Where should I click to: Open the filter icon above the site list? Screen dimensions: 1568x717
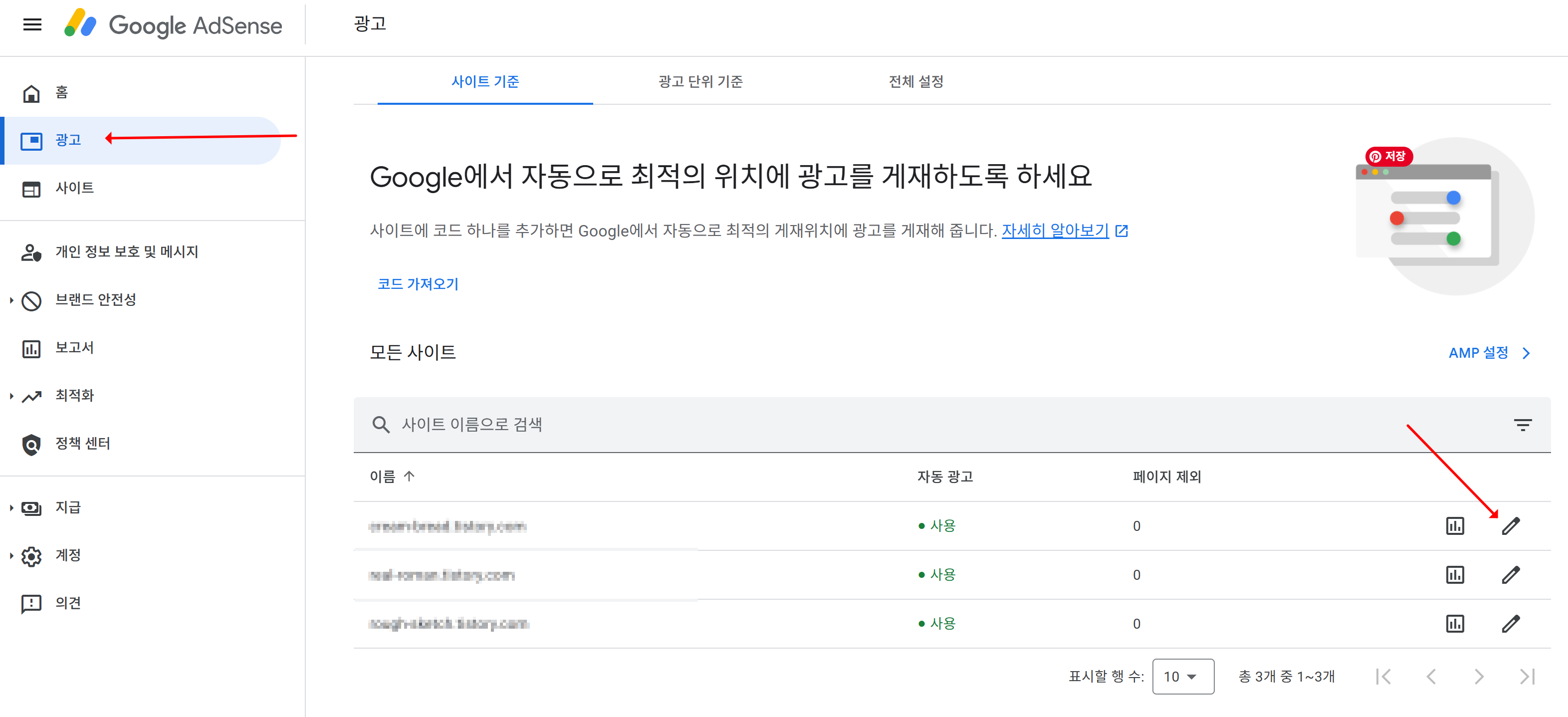[x=1522, y=425]
